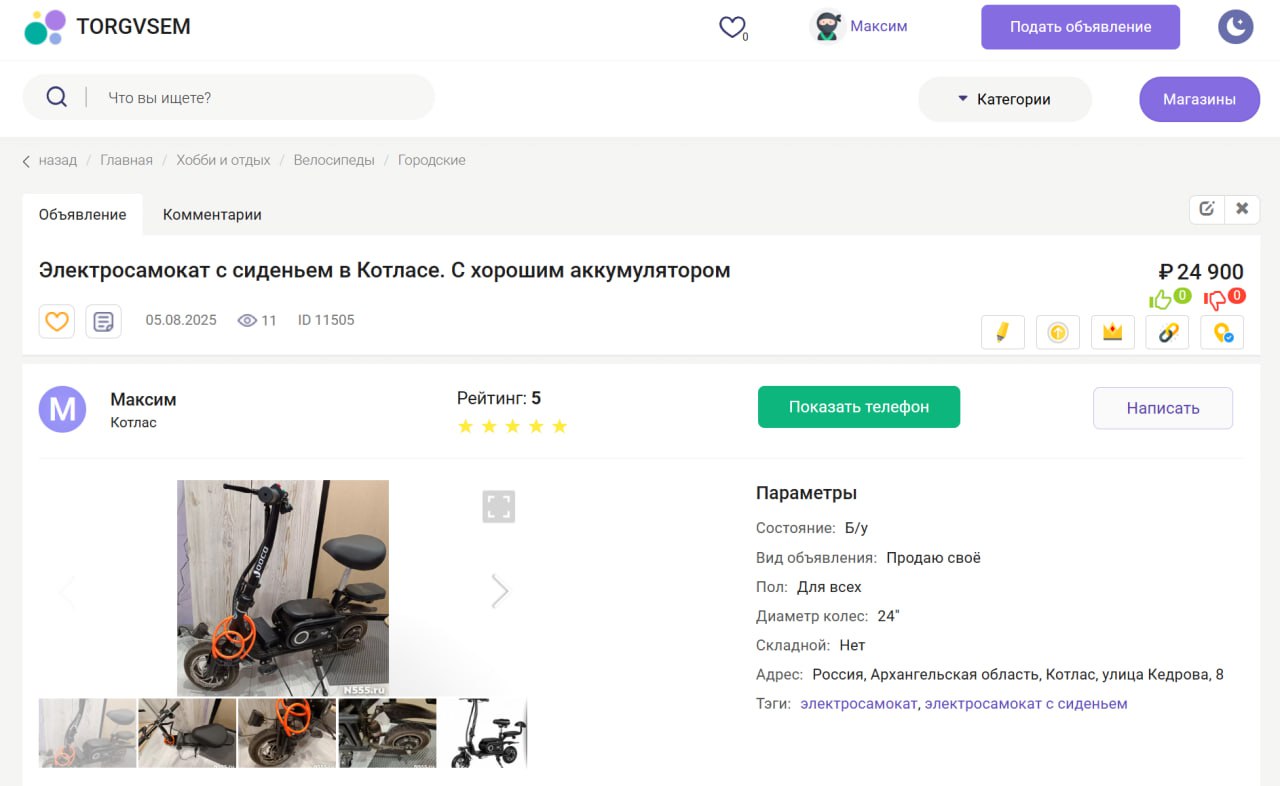Show the next photo with the right chevron

coord(499,590)
